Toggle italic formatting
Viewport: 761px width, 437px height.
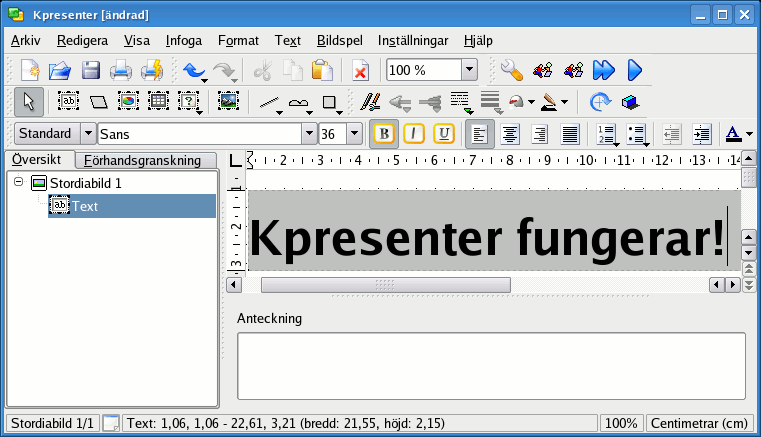pyautogui.click(x=413, y=134)
